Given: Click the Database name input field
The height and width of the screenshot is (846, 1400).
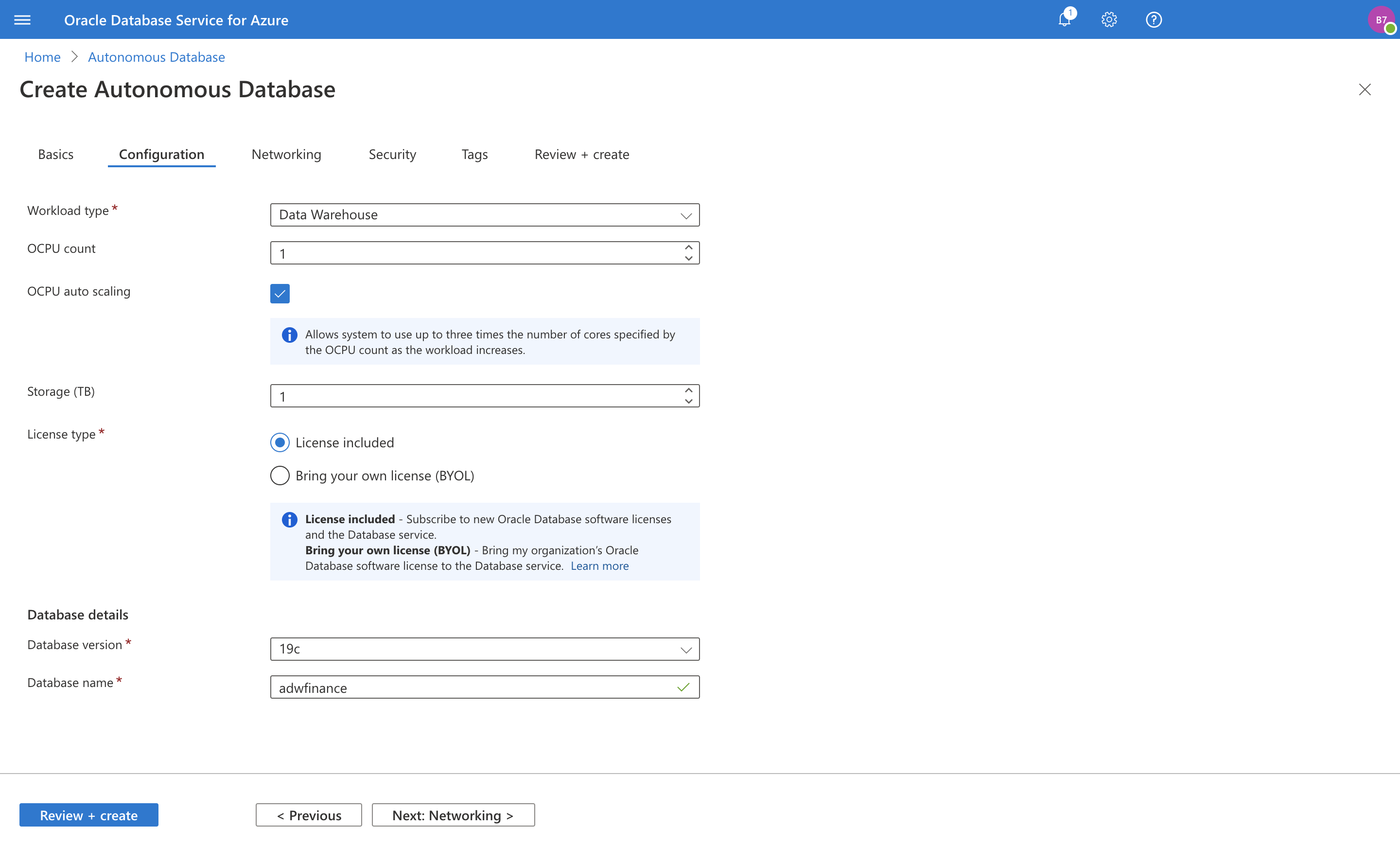Looking at the screenshot, I should [x=472, y=687].
